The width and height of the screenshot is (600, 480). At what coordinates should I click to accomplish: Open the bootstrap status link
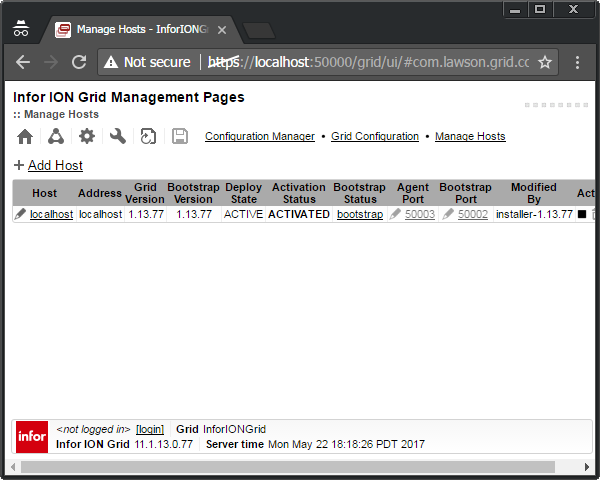pyautogui.click(x=359, y=214)
